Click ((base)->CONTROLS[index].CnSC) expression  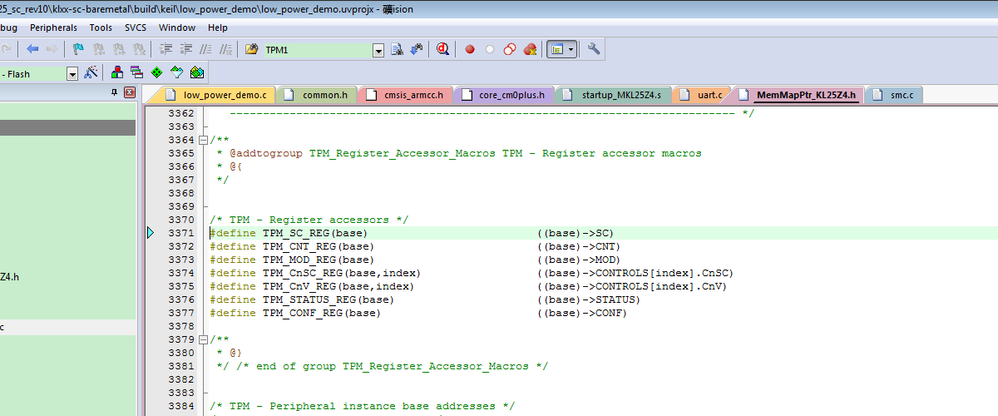click(x=635, y=273)
